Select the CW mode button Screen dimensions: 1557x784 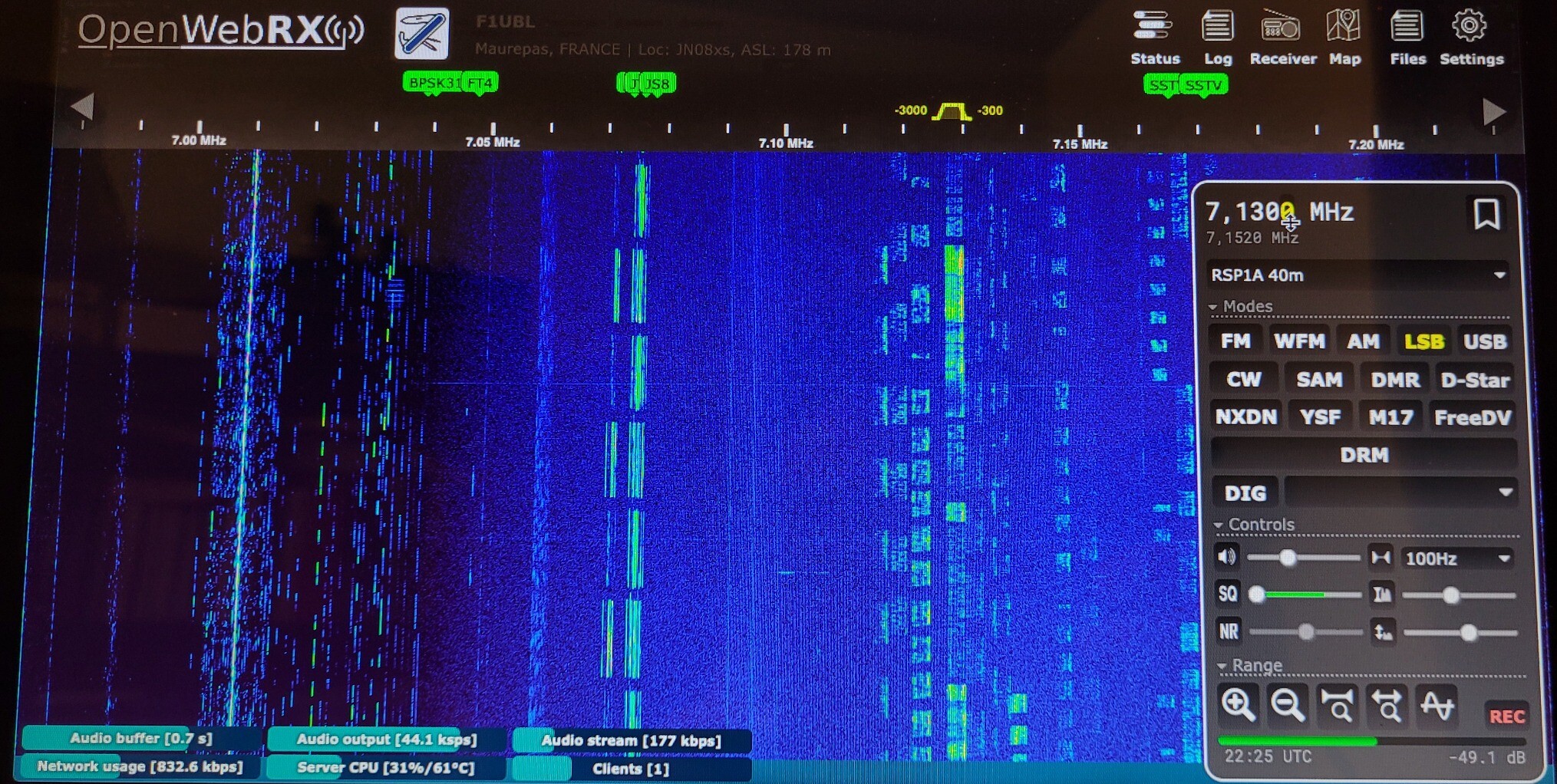coord(1243,380)
